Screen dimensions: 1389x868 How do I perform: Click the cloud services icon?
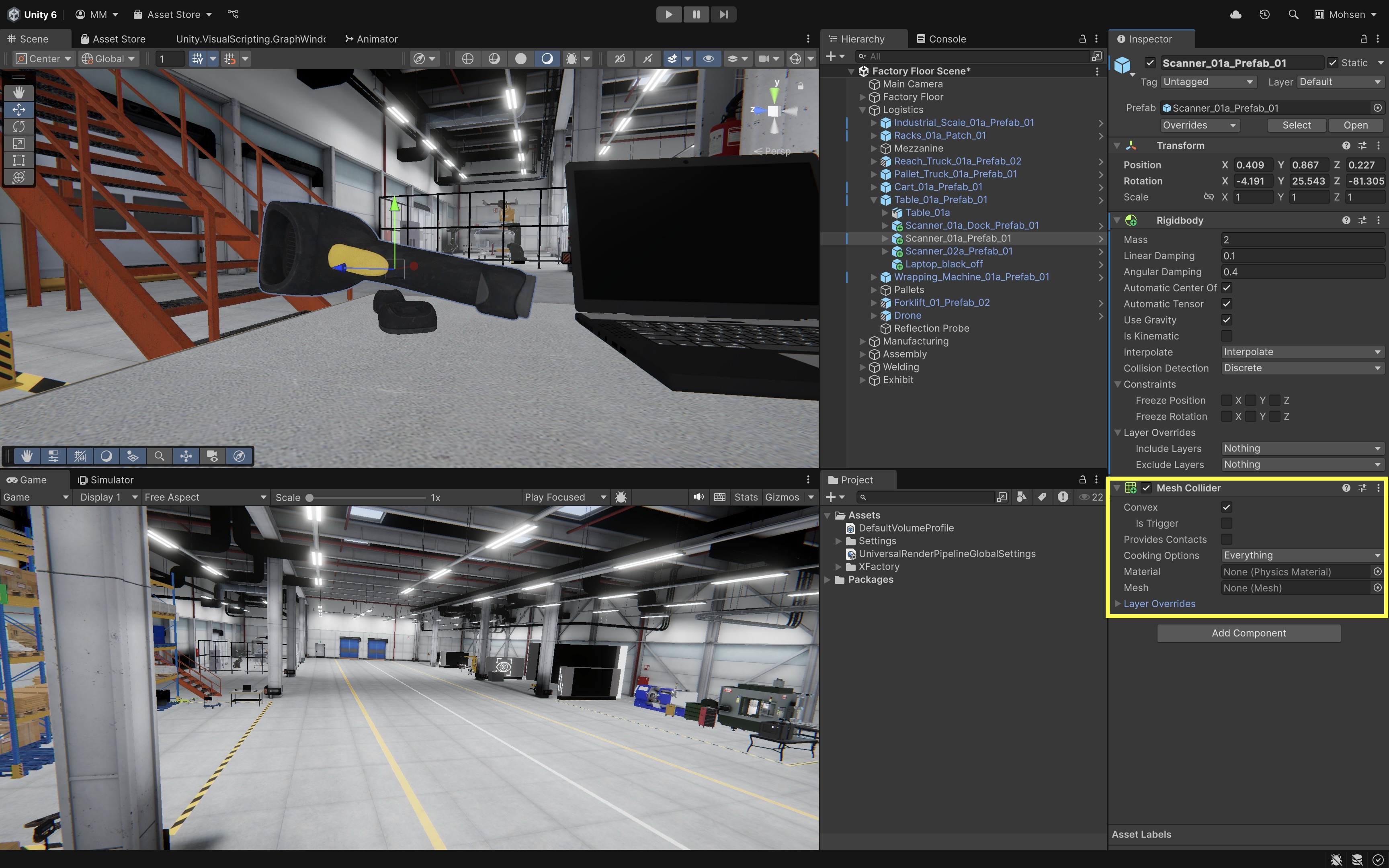point(1236,14)
